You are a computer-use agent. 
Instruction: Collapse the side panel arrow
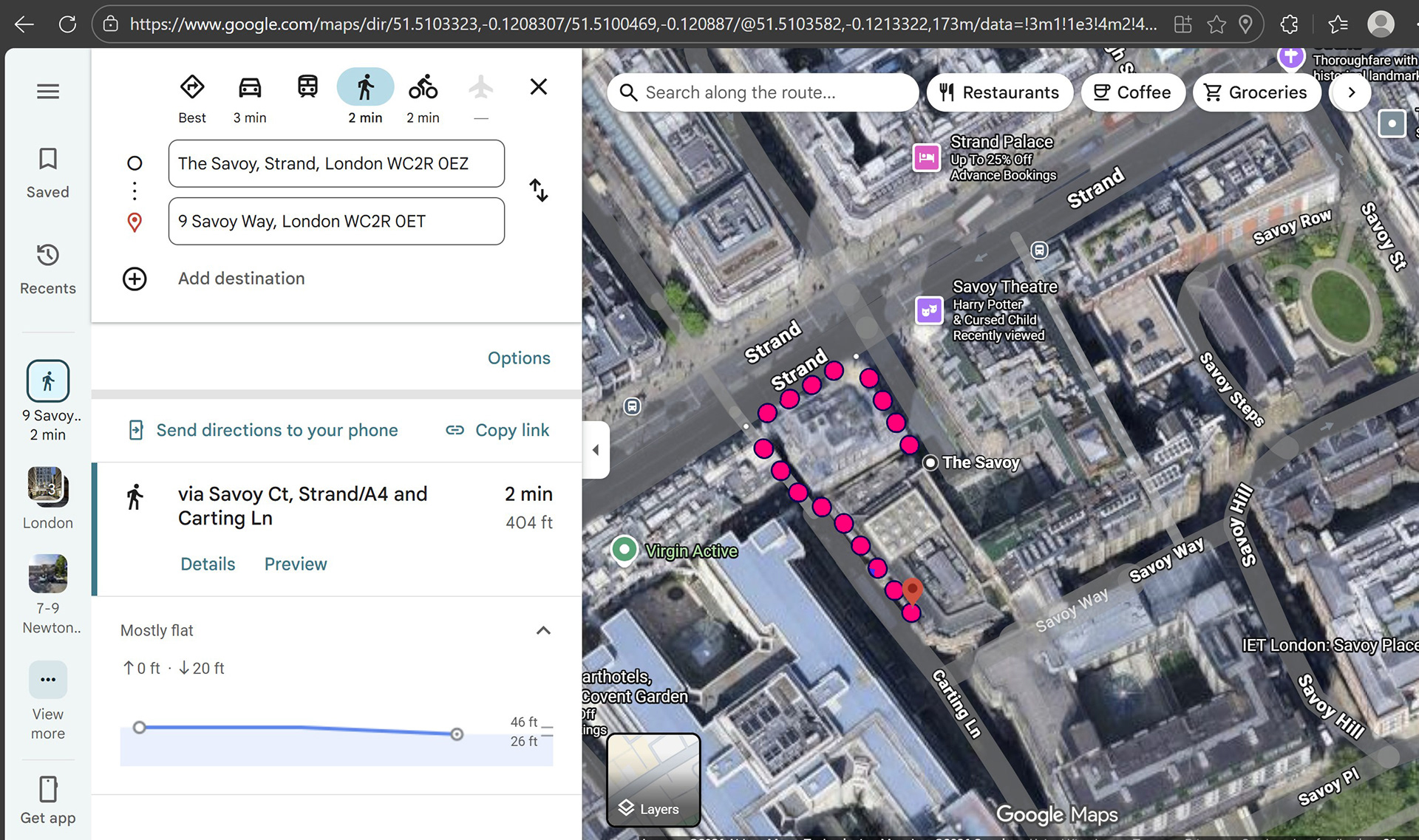(596, 450)
